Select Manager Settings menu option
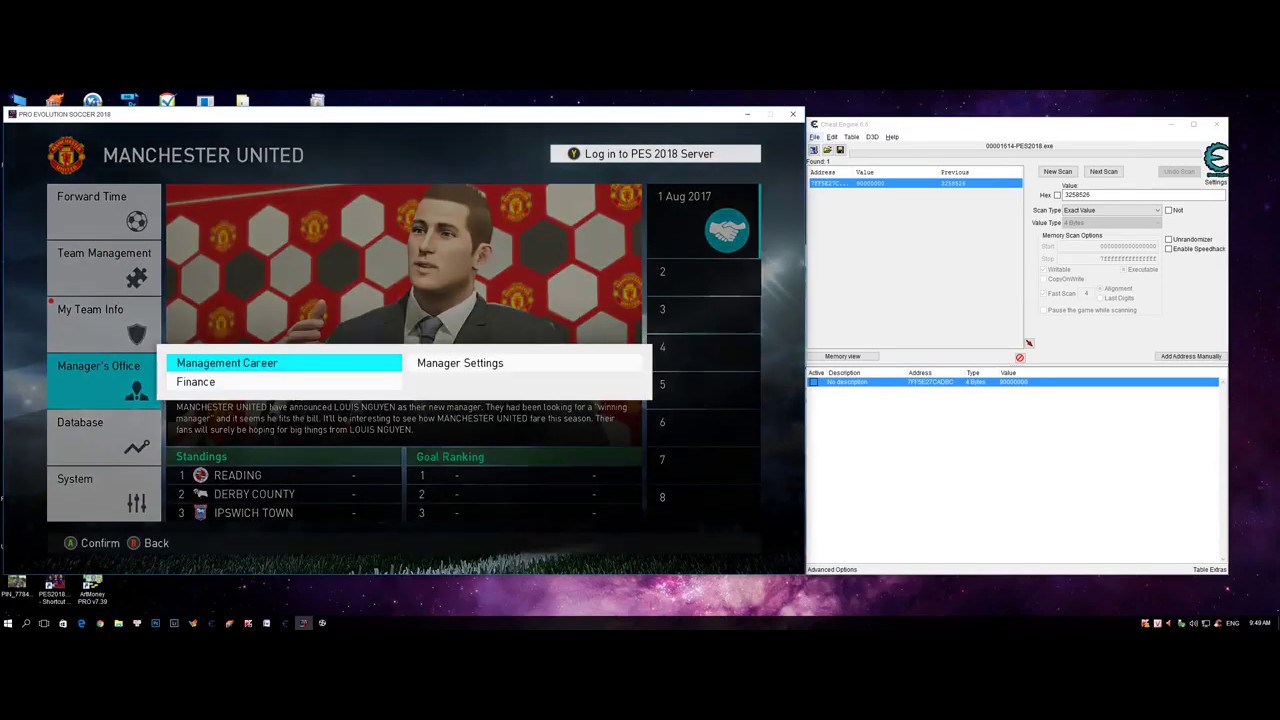1280x720 pixels. (524, 363)
